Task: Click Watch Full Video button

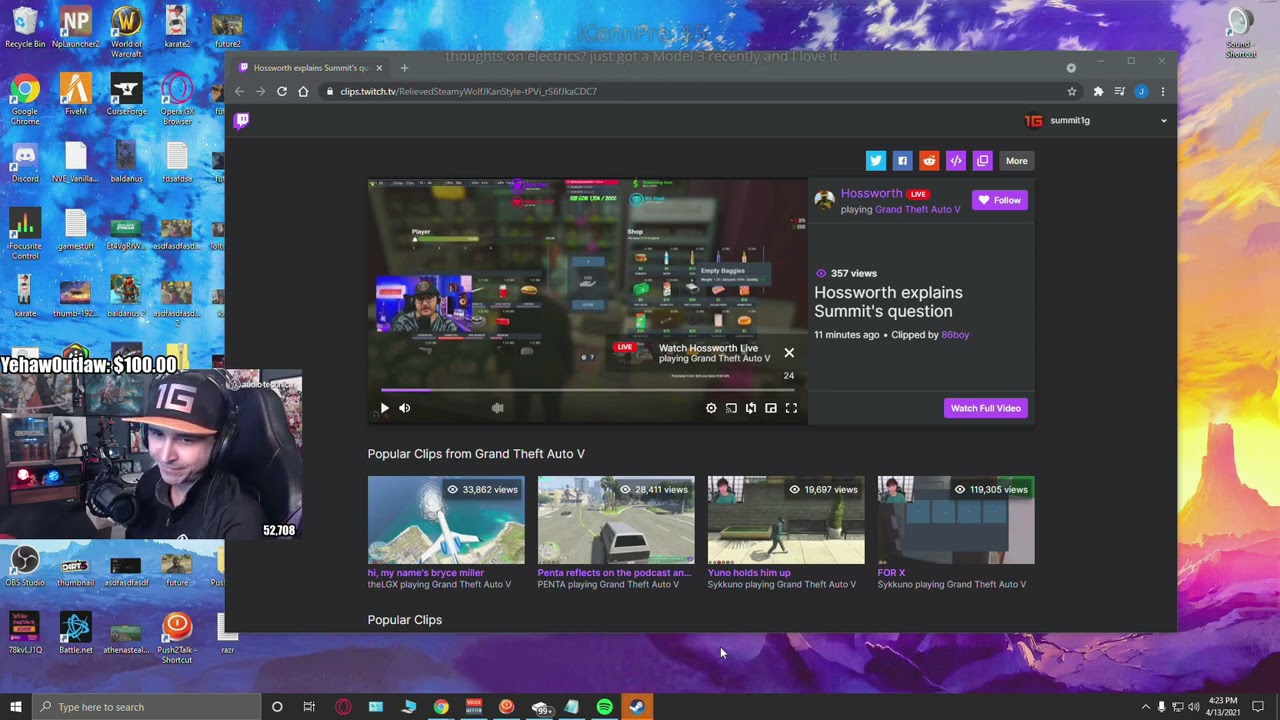Action: point(986,408)
